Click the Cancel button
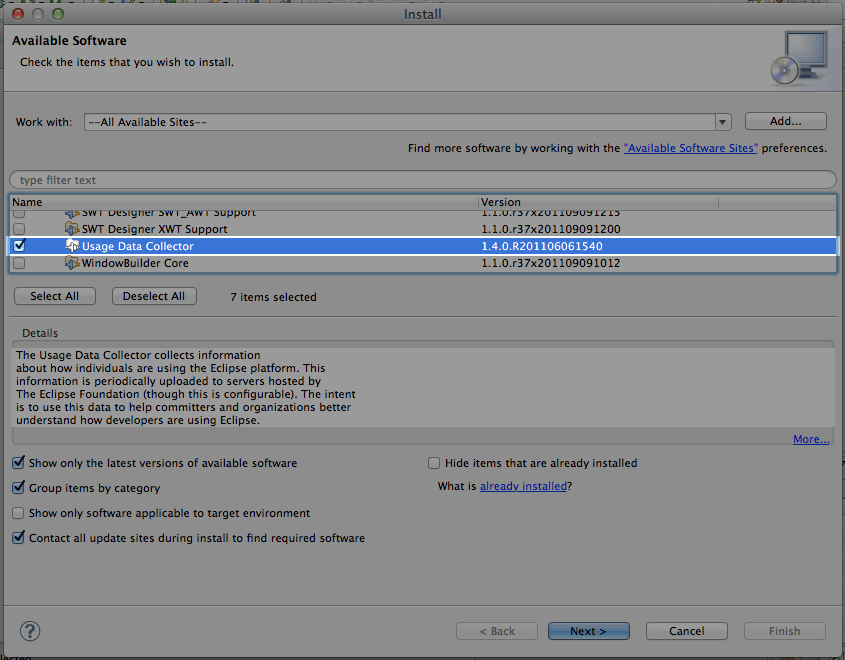Viewport: 845px width, 660px height. point(687,631)
